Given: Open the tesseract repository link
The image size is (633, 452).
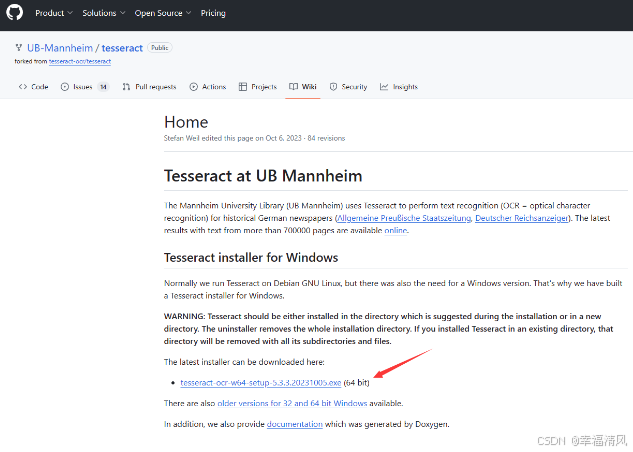Looking at the screenshot, I should (x=122, y=48).
